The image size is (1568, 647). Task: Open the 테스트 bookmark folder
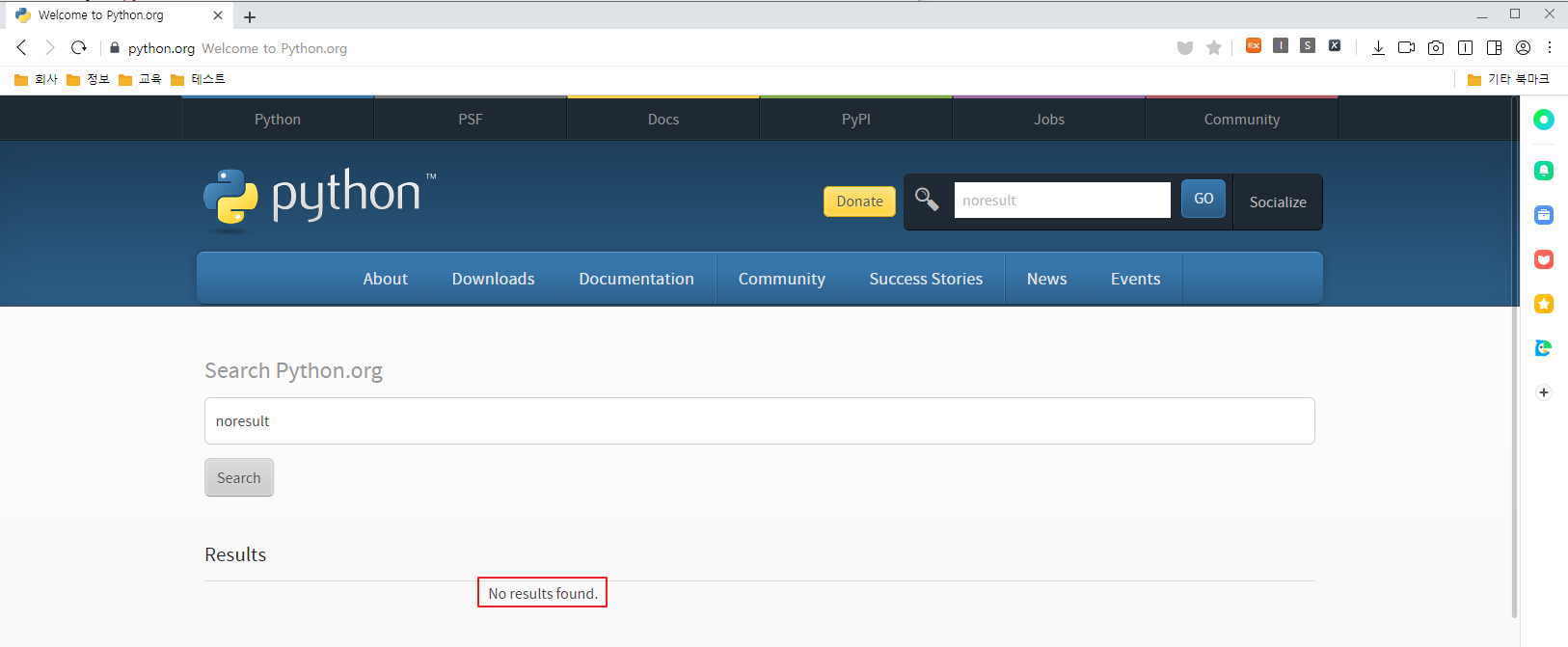[x=198, y=79]
